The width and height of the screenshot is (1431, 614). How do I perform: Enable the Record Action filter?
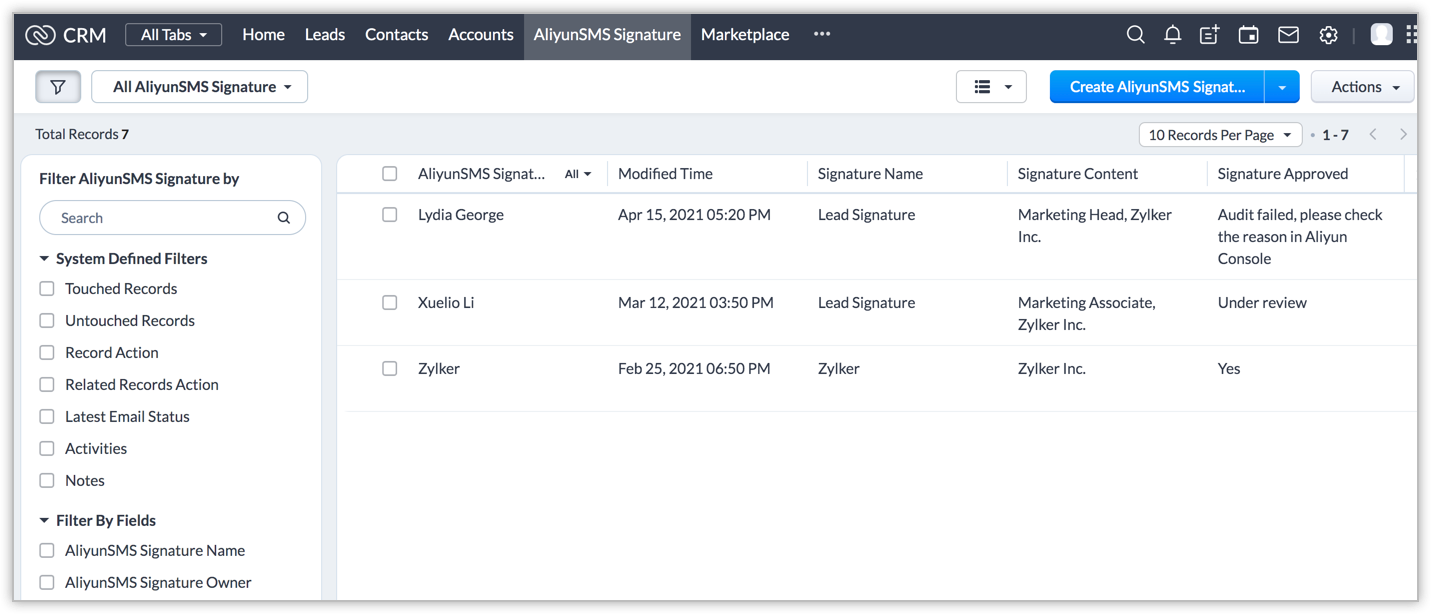coord(47,353)
